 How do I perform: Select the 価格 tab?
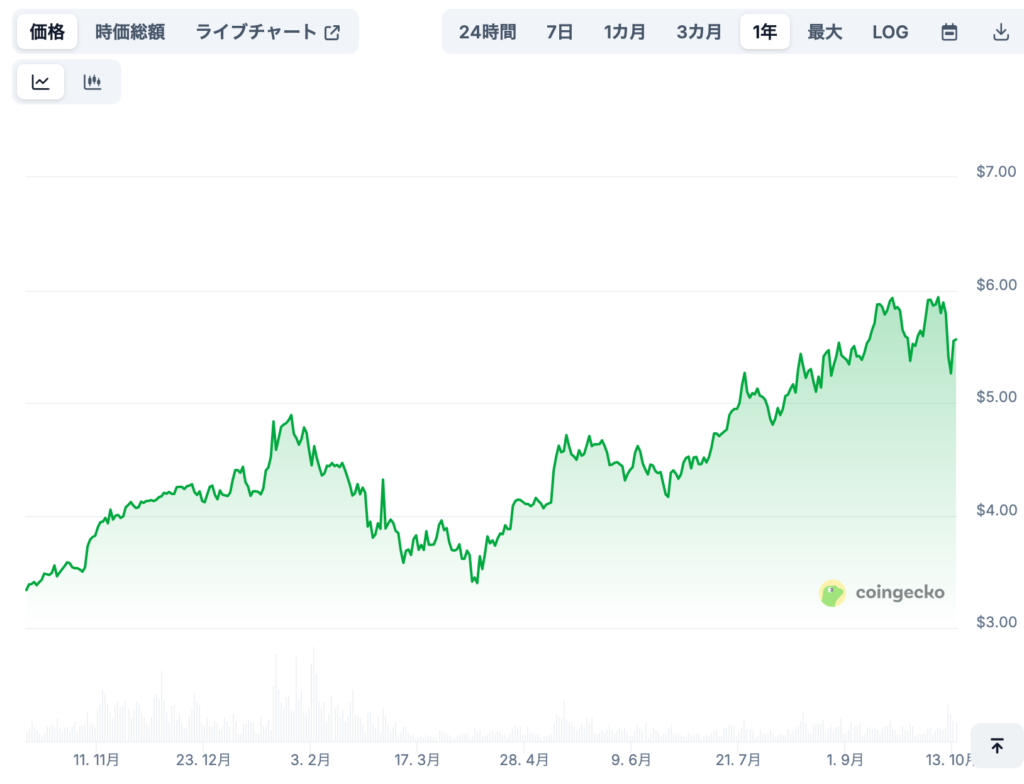click(x=47, y=32)
